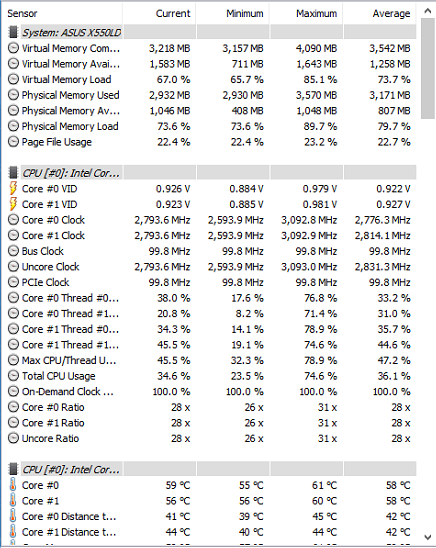Collapse the first CPU [#0]: Intel Cor... group

coord(72,173)
